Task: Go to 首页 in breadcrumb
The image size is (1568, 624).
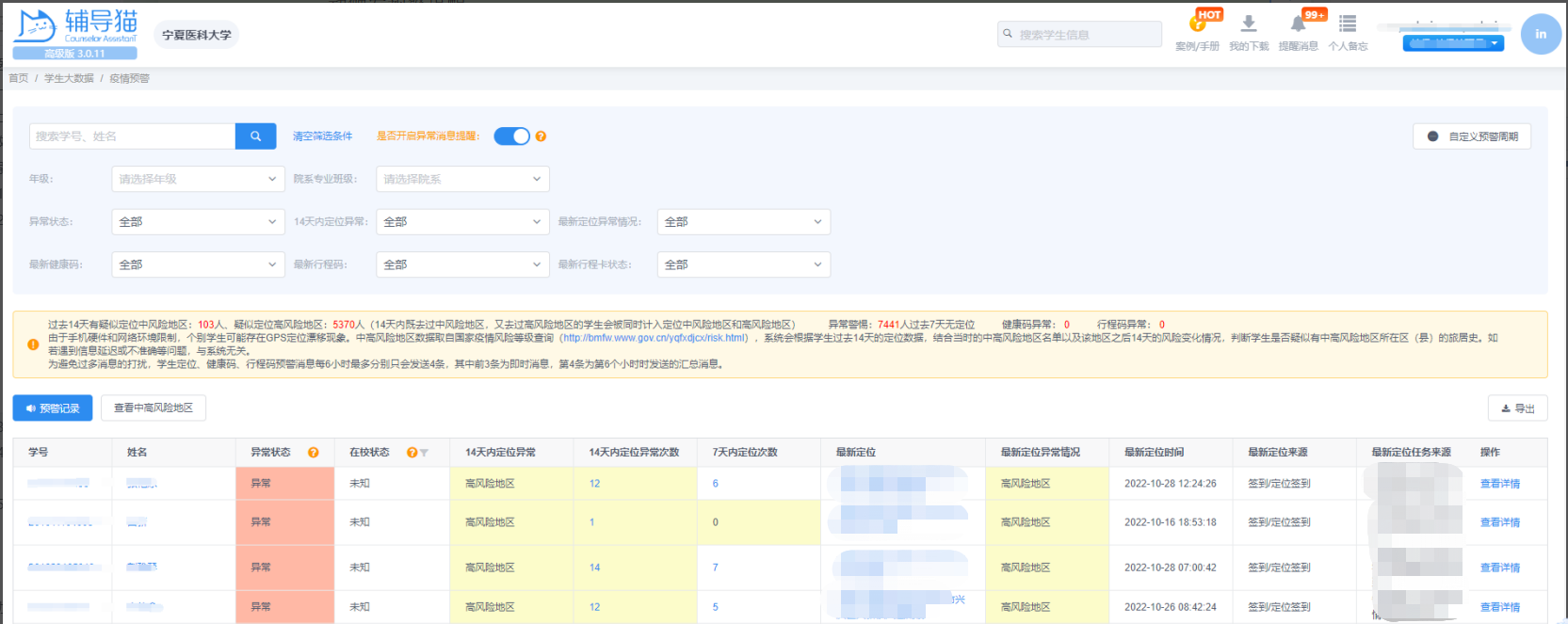Action: click(x=19, y=78)
